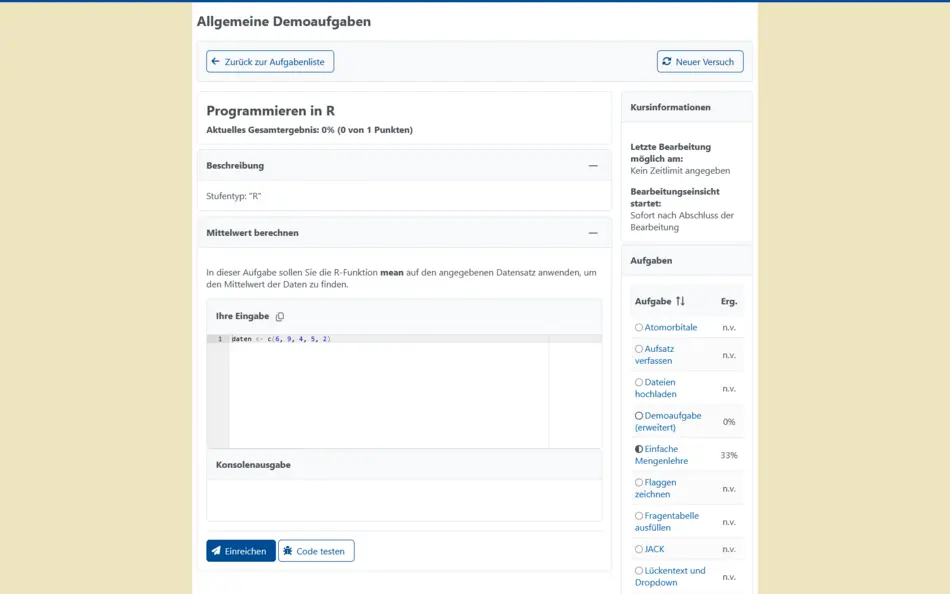Run the Code testen button
The width and height of the screenshot is (950, 594).
coord(316,551)
